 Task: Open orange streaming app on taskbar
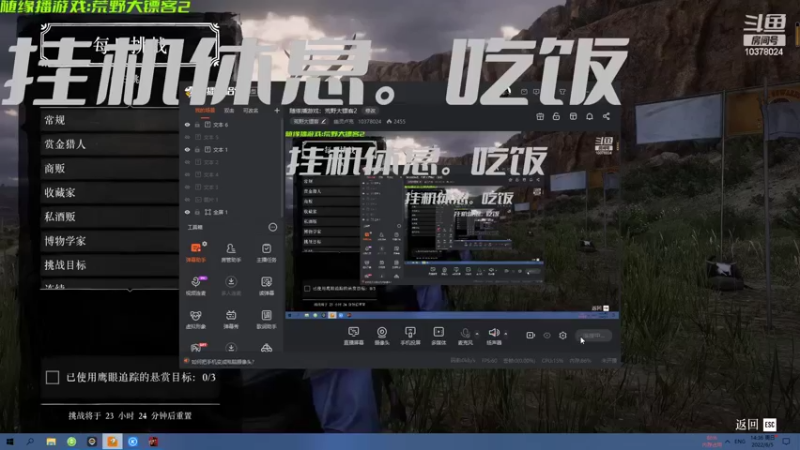tap(112, 442)
